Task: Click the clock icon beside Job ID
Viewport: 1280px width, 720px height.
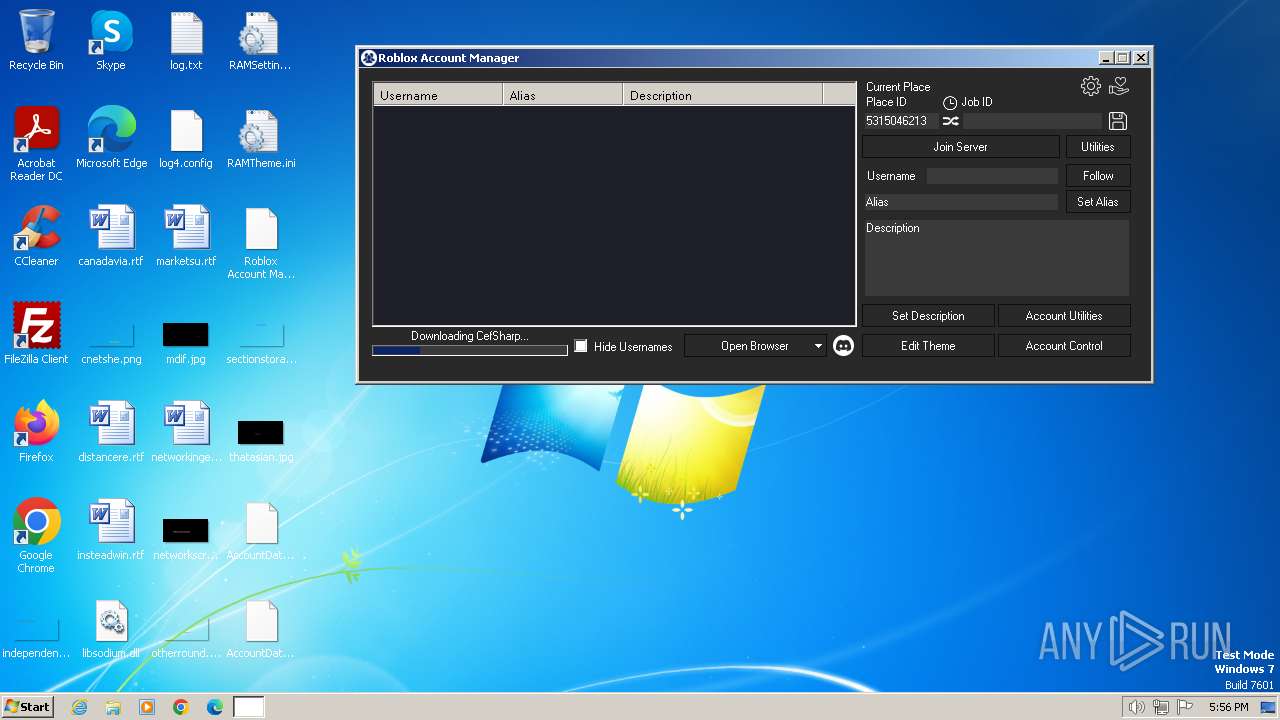Action: coord(950,103)
